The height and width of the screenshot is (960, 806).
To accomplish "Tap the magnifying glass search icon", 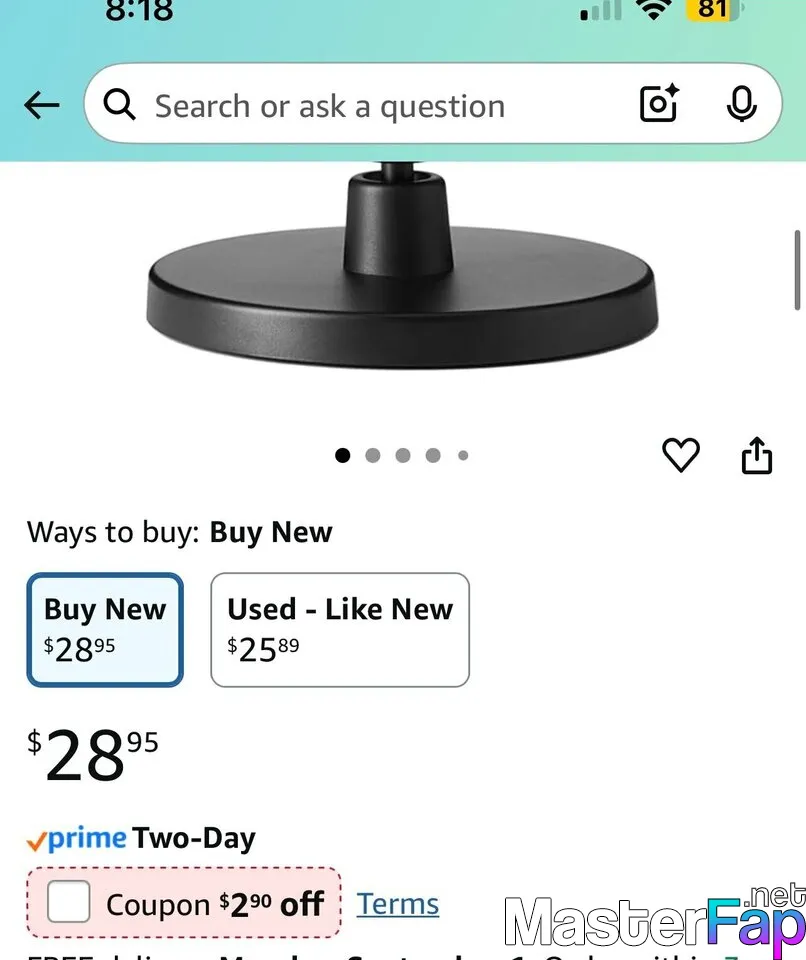I will [x=120, y=104].
